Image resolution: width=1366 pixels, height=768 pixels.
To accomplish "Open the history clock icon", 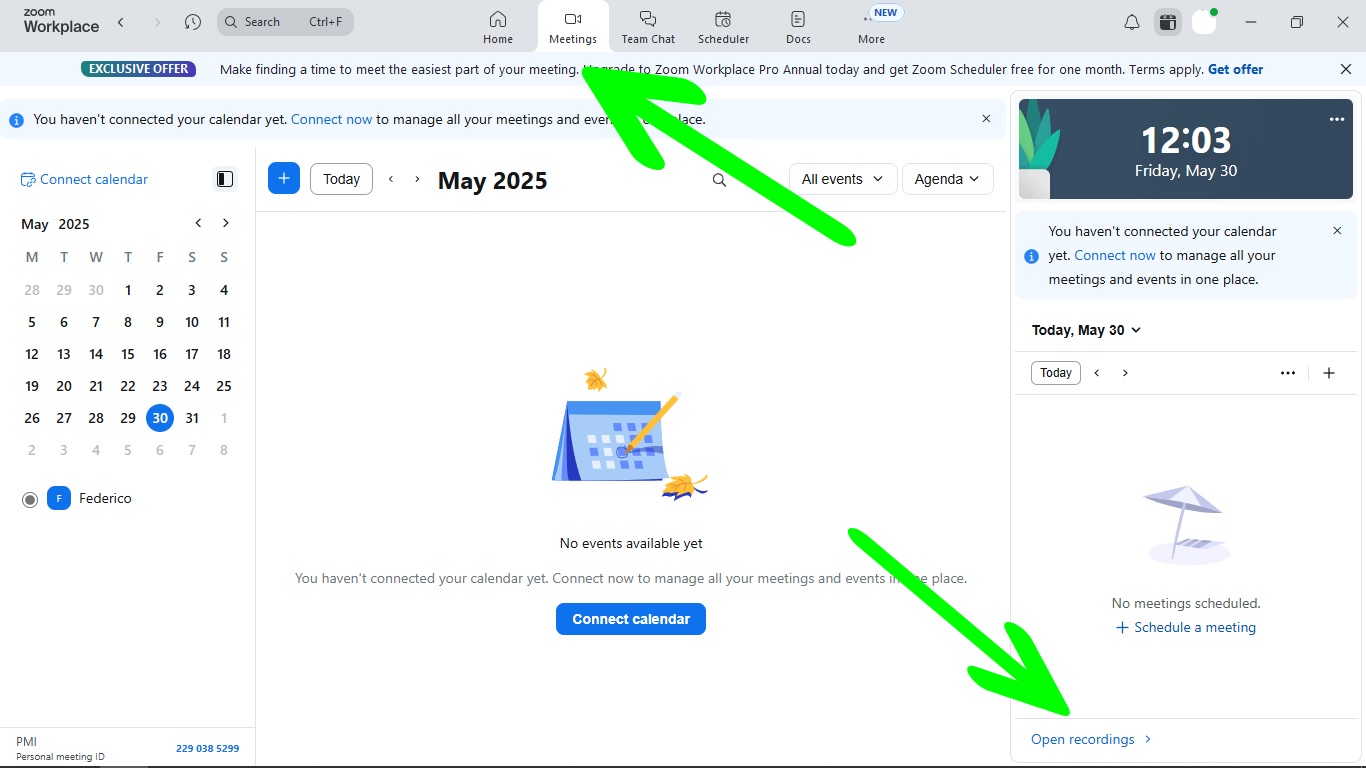I will (x=193, y=22).
